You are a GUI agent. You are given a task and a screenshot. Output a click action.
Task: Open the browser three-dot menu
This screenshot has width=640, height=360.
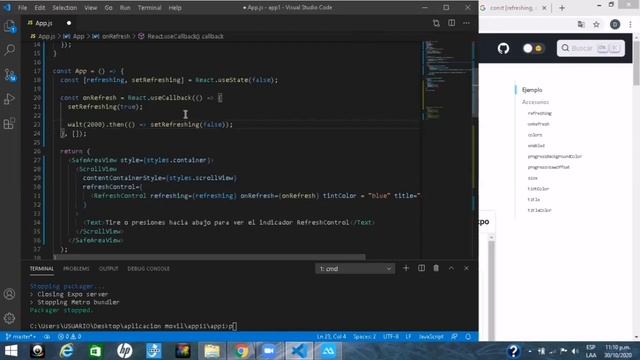click(x=631, y=24)
